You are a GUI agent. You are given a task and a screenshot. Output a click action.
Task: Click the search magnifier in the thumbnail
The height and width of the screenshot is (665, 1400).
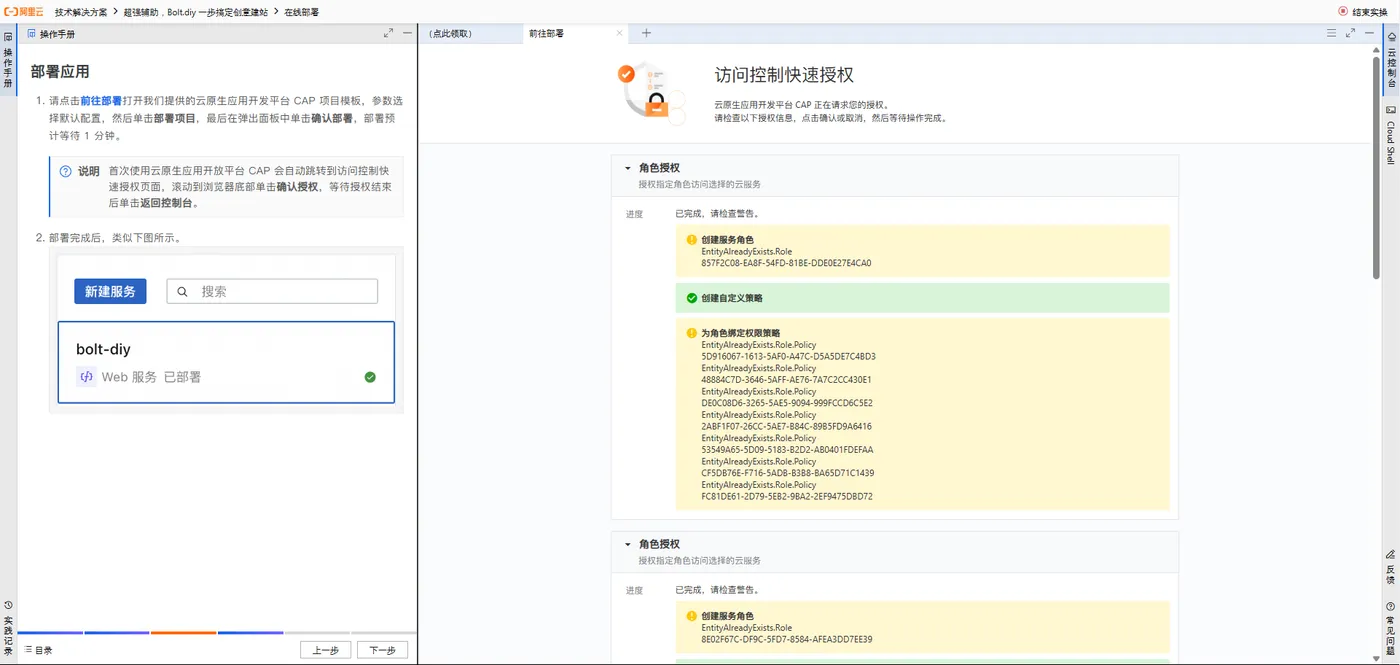[x=183, y=291]
